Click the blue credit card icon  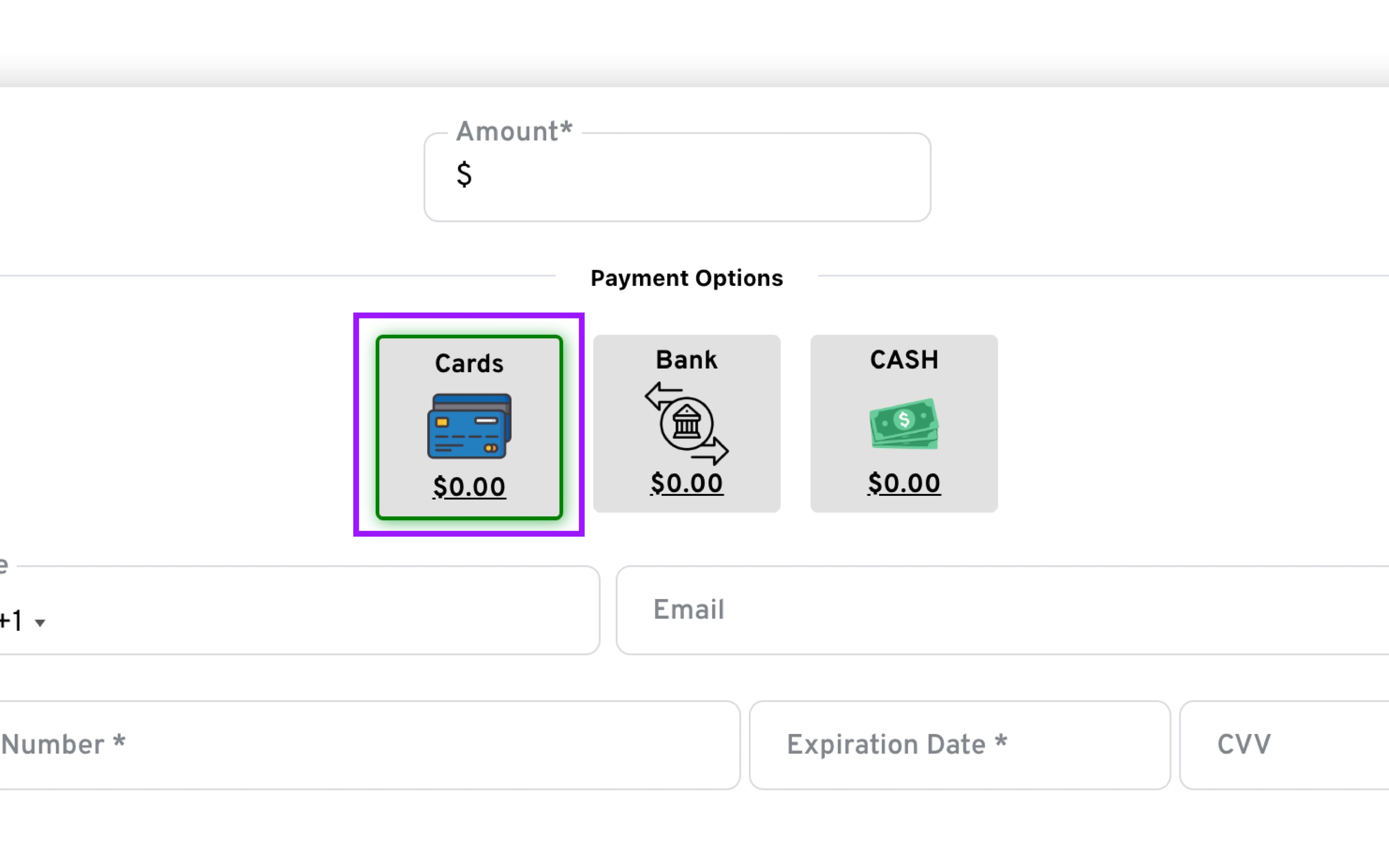click(x=469, y=426)
